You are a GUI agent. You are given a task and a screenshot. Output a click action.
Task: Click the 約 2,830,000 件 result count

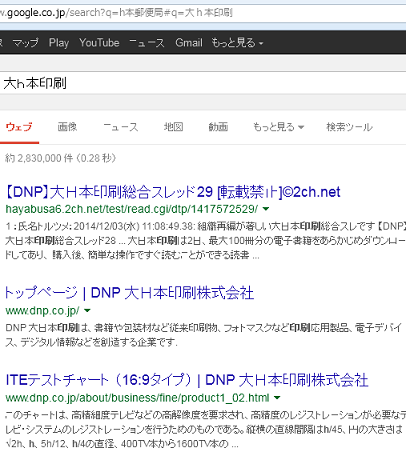click(x=60, y=158)
